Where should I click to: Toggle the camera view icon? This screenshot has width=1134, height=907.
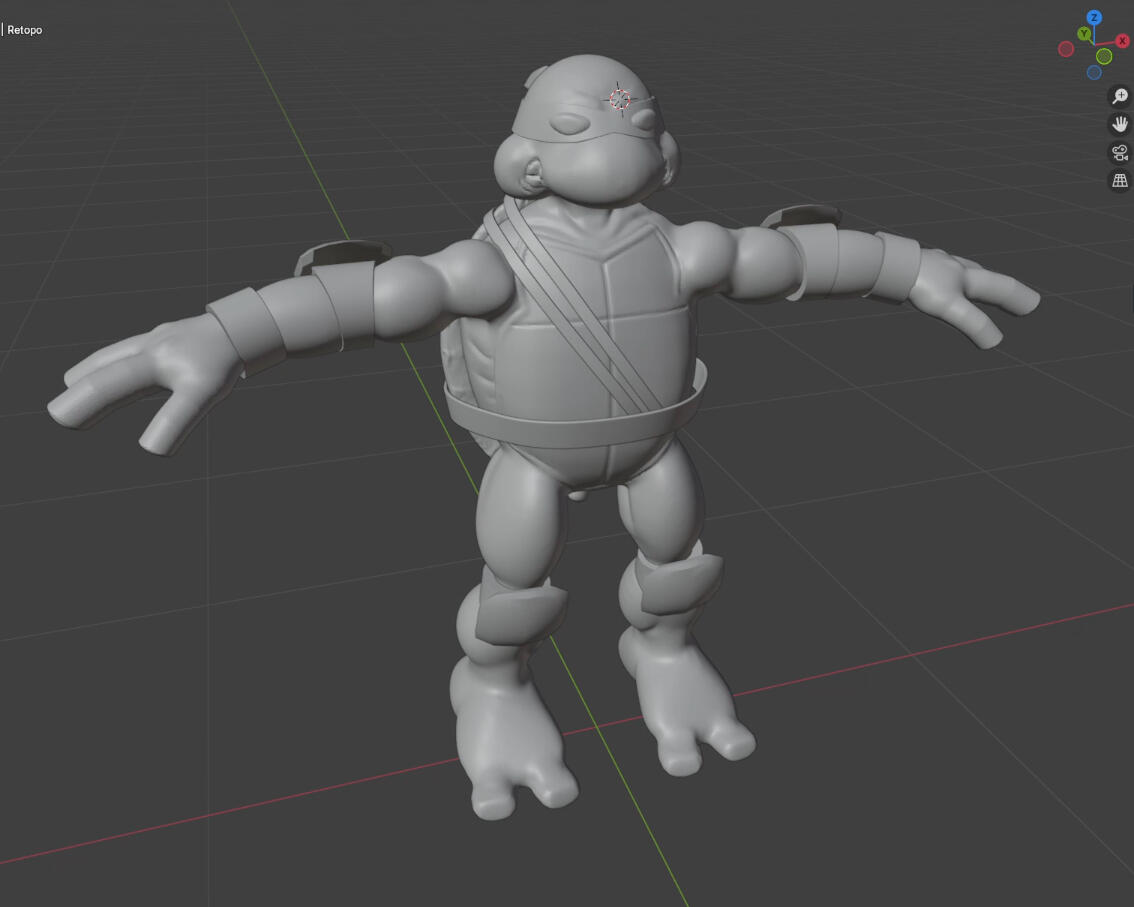(1120, 153)
